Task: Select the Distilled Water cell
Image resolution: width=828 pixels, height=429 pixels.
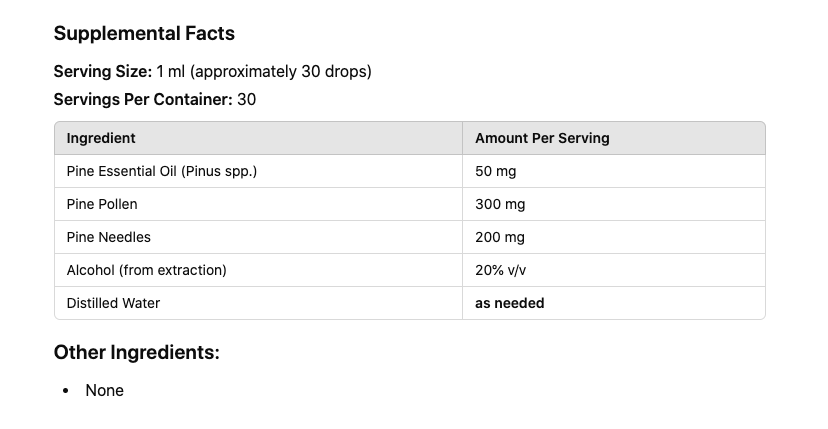Action: (x=113, y=303)
